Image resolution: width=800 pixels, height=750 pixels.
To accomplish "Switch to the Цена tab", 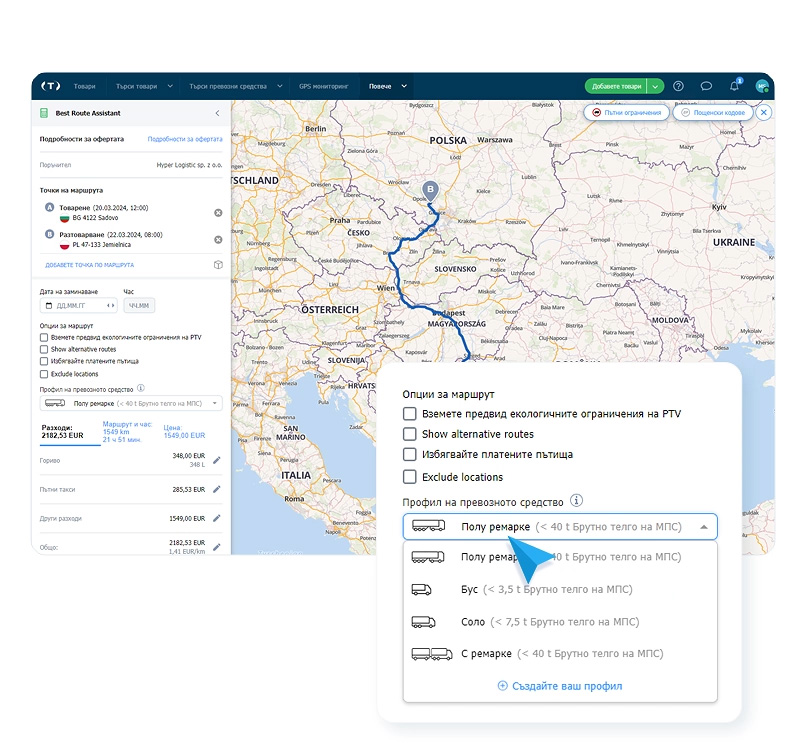I will coord(184,432).
